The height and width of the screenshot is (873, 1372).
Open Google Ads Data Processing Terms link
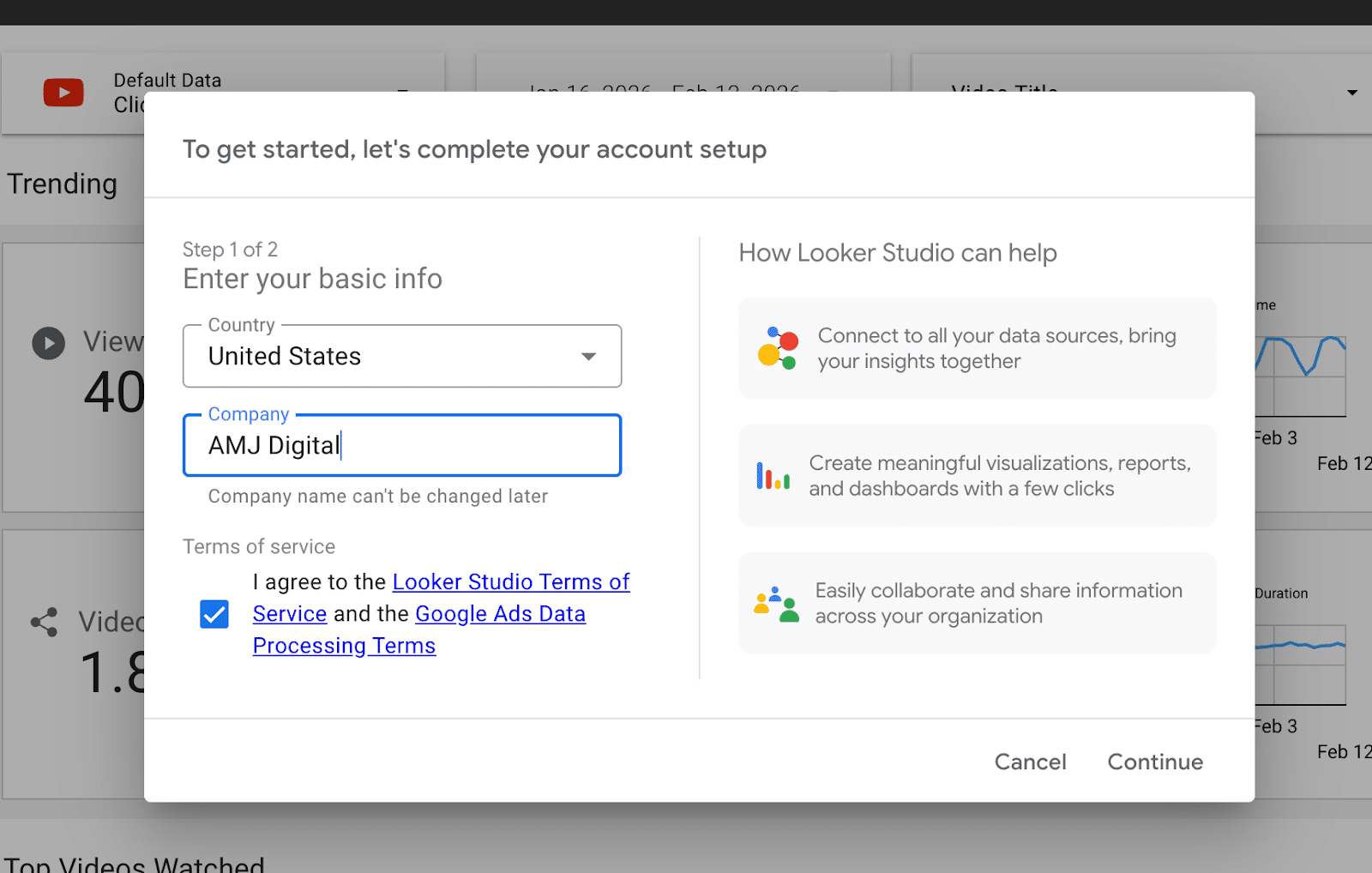419,629
